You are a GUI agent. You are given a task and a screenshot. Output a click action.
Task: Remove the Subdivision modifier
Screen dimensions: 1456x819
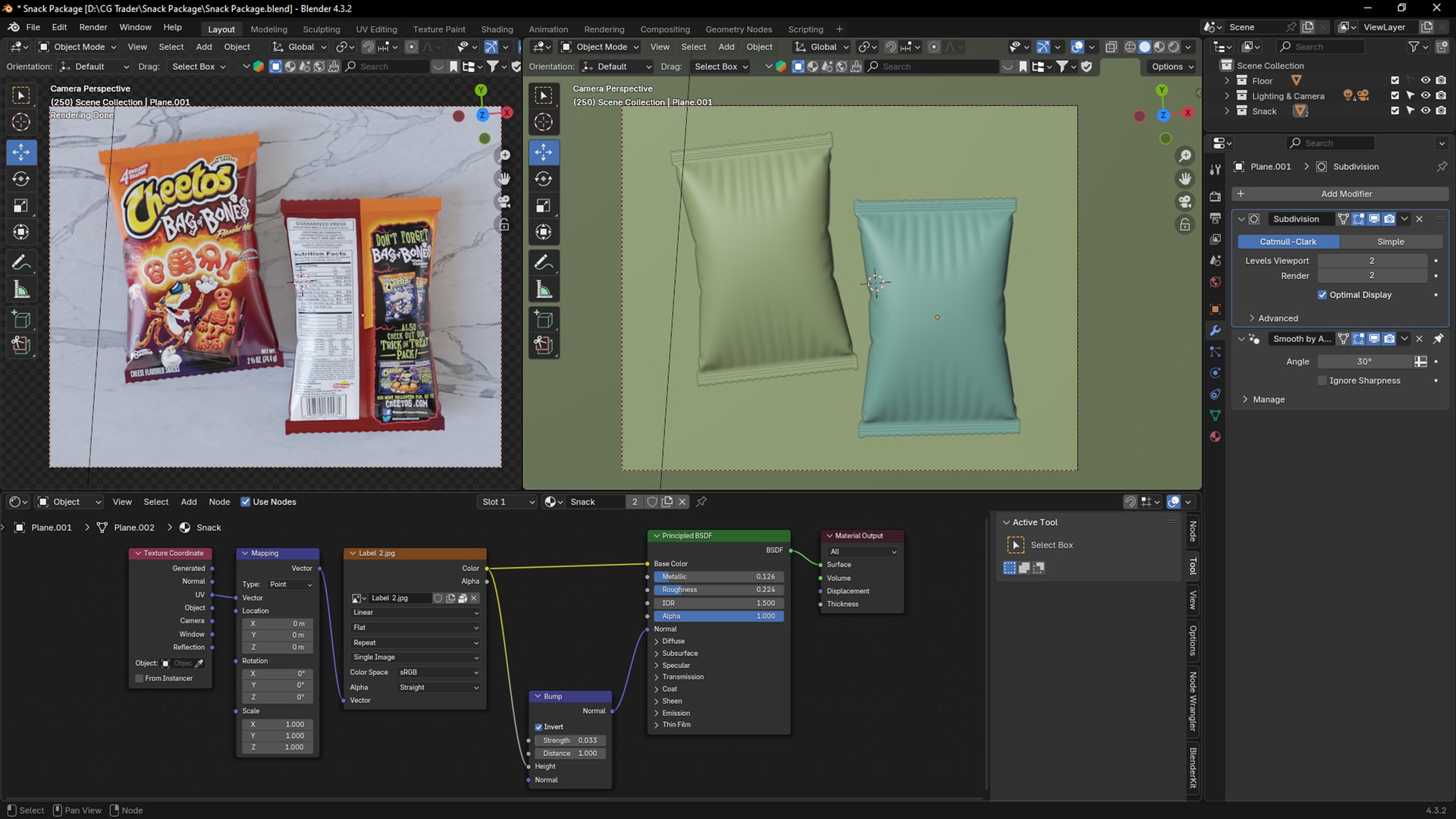(x=1420, y=219)
